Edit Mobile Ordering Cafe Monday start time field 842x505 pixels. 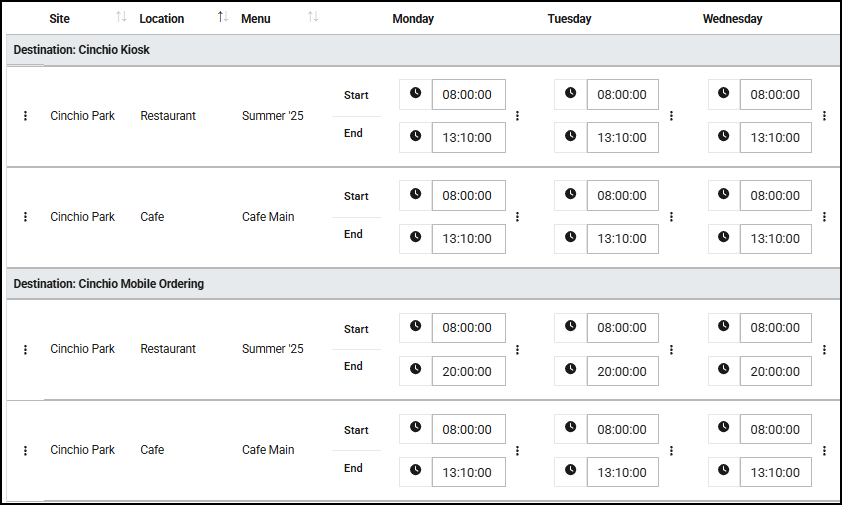(x=469, y=429)
